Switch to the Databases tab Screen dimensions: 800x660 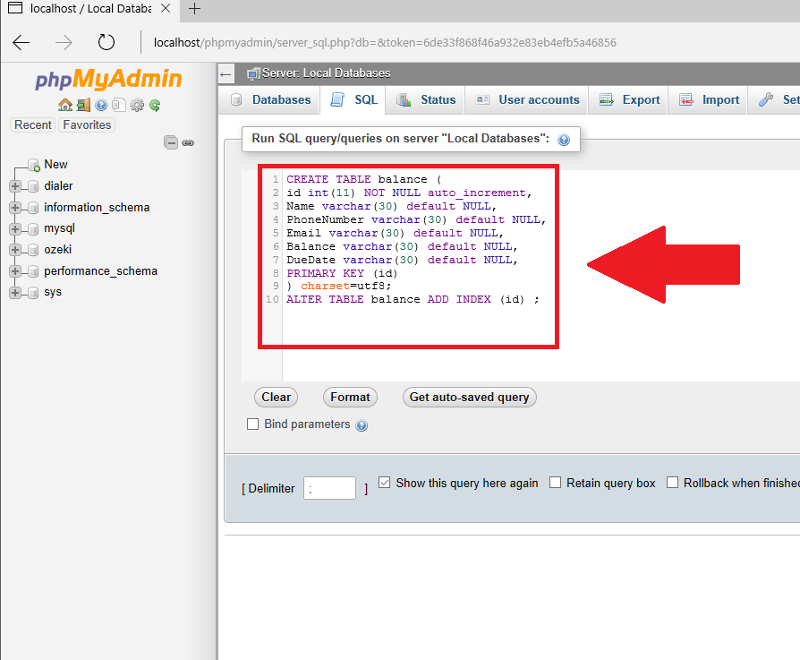(x=271, y=100)
